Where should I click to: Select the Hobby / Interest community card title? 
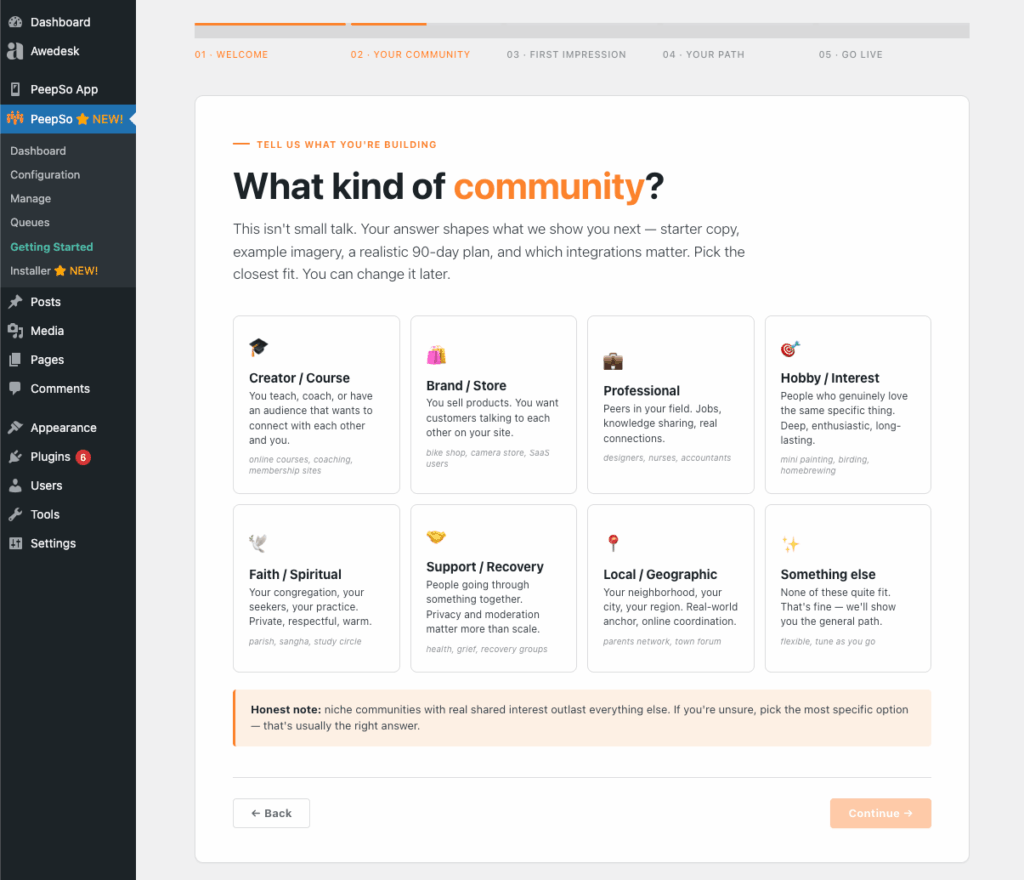tap(829, 378)
